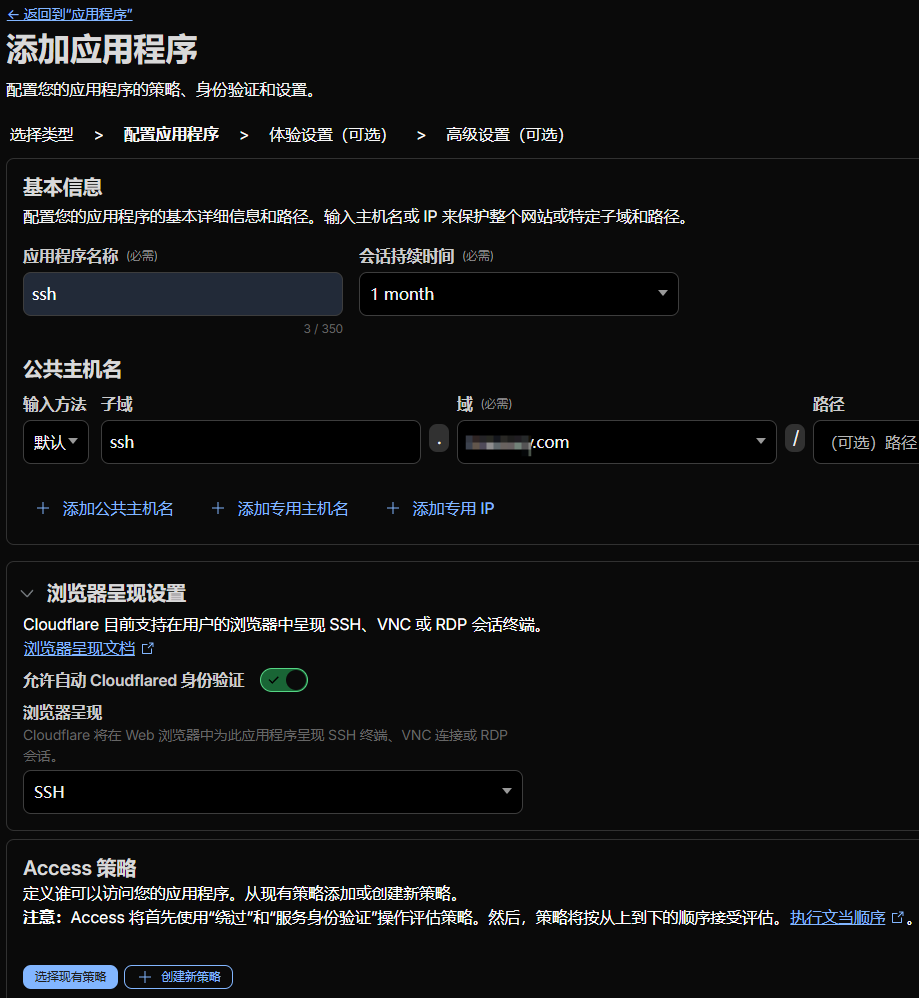This screenshot has width=919, height=998.
Task: Open the 会话持续时间 1 month dropdown
Action: (518, 294)
